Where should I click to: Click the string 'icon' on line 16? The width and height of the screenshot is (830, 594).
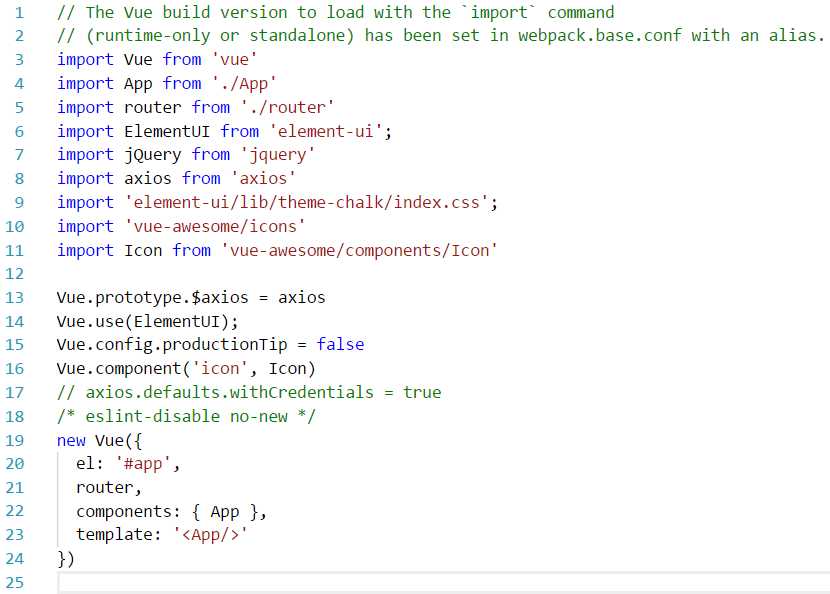[220, 368]
